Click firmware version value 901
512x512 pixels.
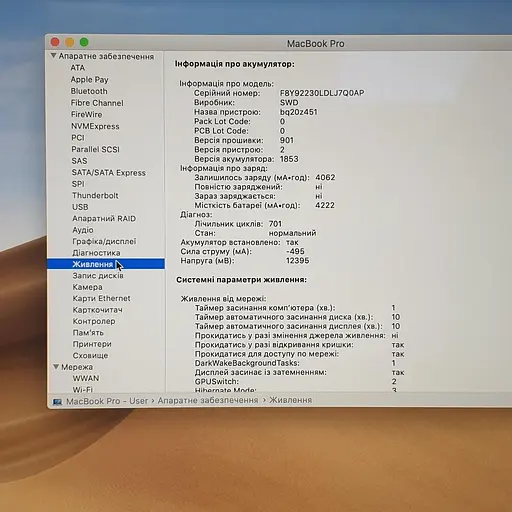287,140
